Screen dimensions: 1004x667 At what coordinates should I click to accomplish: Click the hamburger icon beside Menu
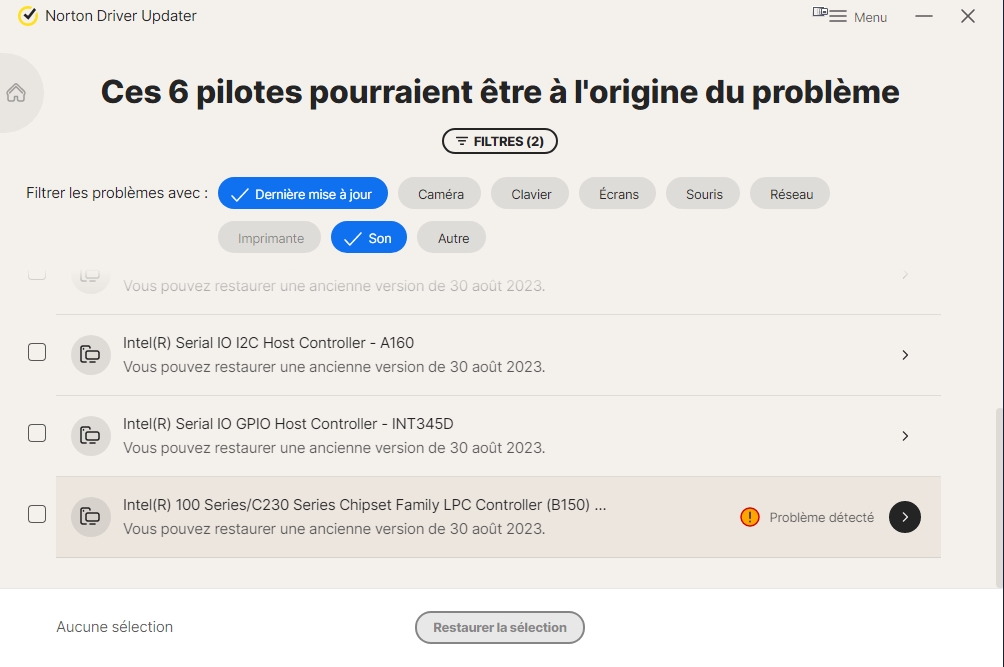(837, 17)
